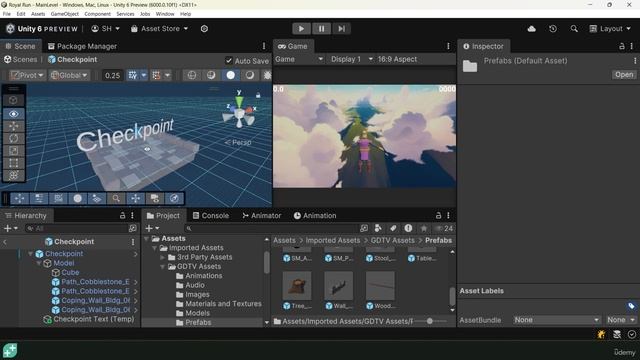The image size is (640, 360).
Task: Select Cube in the Hierarchy
Action: coord(70,272)
